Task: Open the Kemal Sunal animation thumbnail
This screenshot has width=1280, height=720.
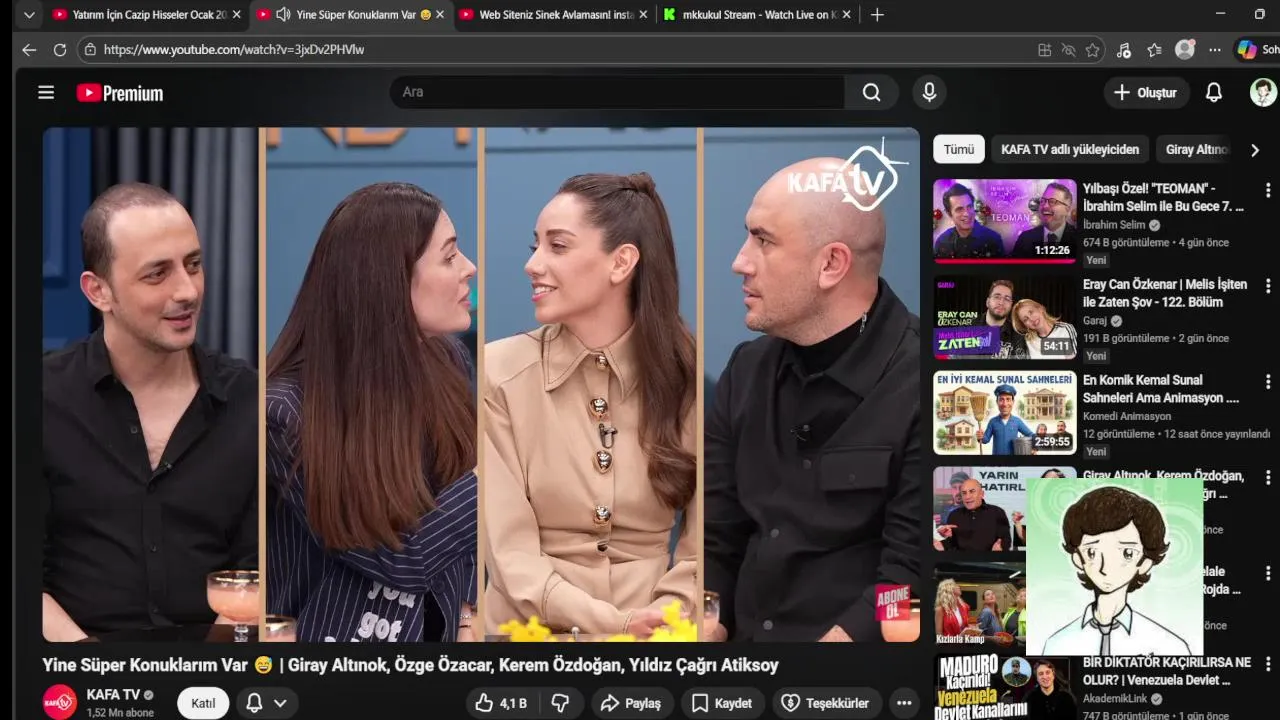Action: [1005, 413]
